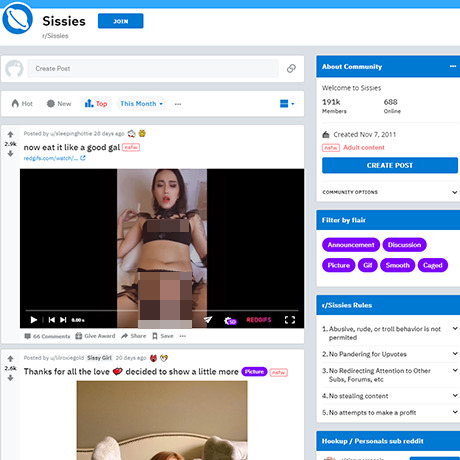
Task: Skip to next in video player
Action: [x=63, y=320]
